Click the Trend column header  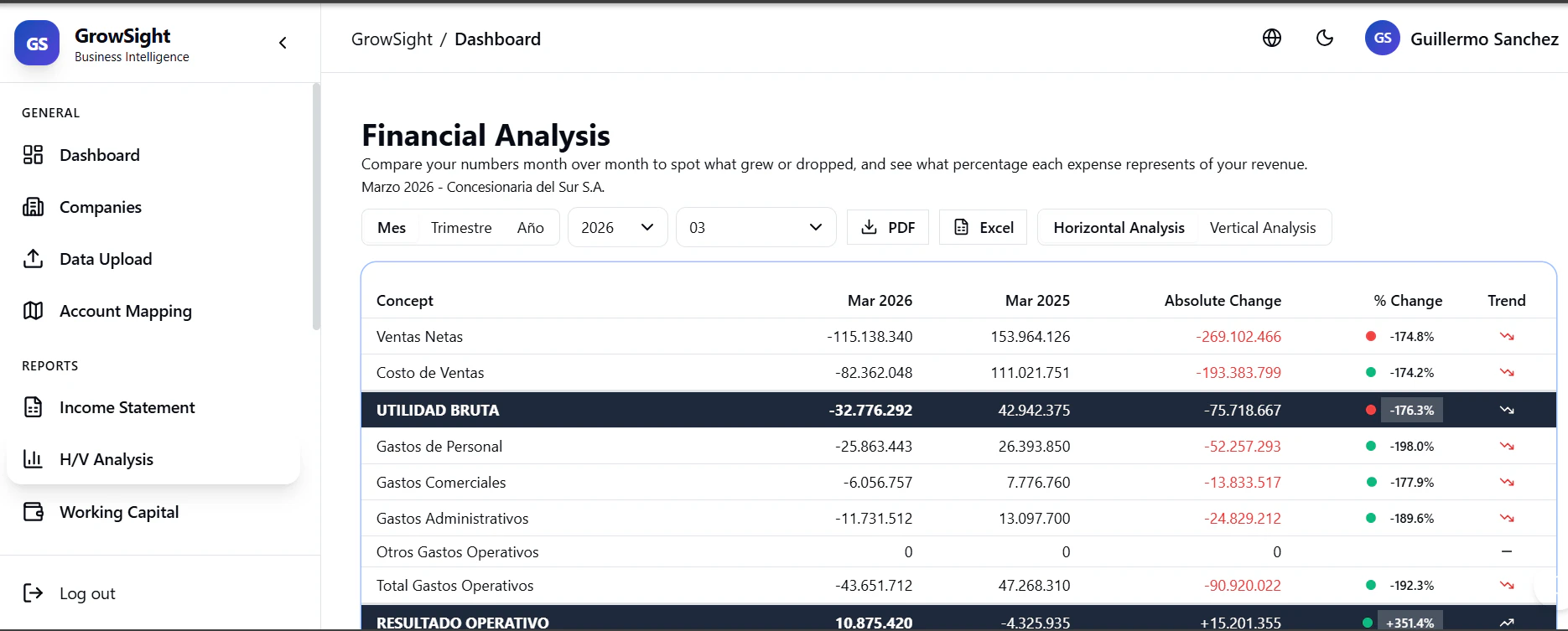coord(1507,300)
